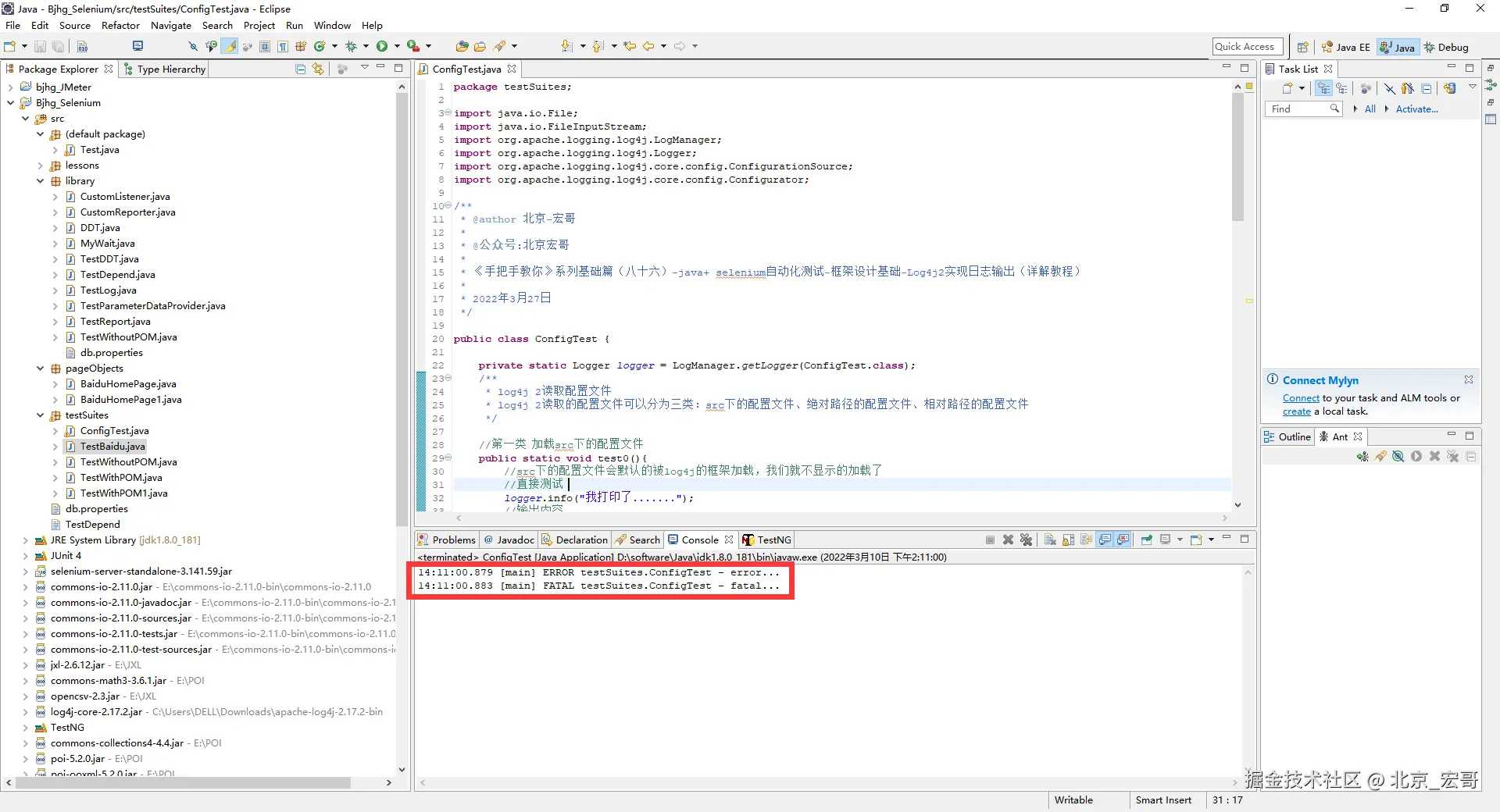
Task: Click Remove All Terminated Launches icon
Action: tap(1026, 540)
